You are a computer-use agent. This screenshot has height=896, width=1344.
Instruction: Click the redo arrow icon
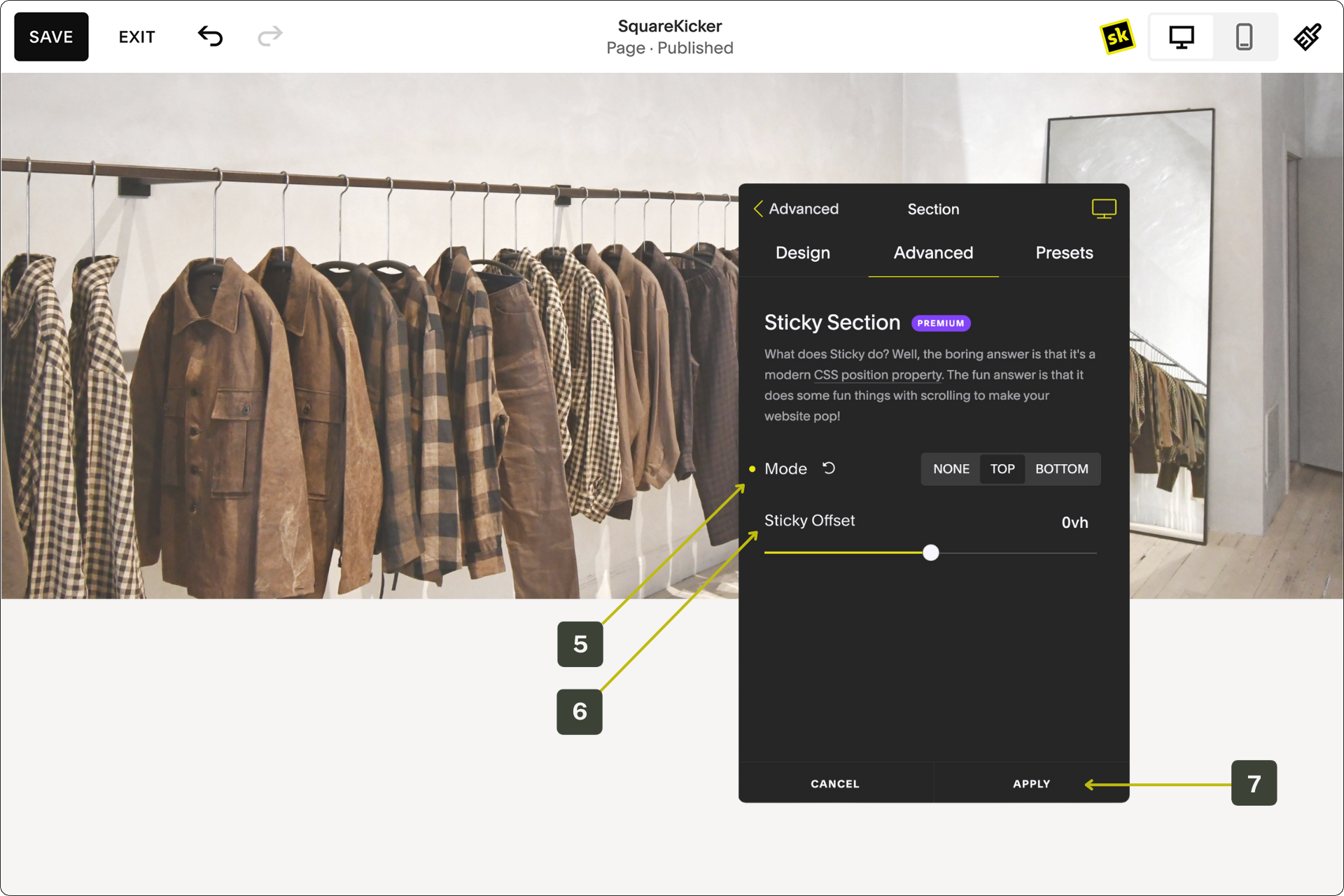(x=269, y=36)
